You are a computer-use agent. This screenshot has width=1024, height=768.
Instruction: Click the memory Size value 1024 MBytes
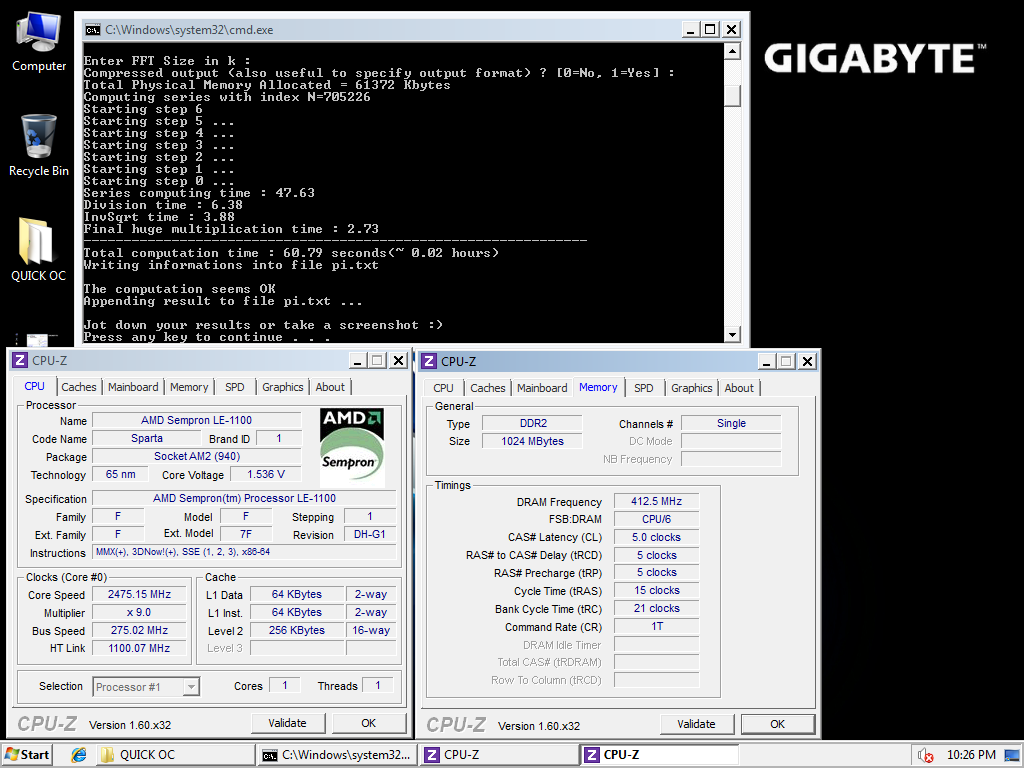(532, 441)
